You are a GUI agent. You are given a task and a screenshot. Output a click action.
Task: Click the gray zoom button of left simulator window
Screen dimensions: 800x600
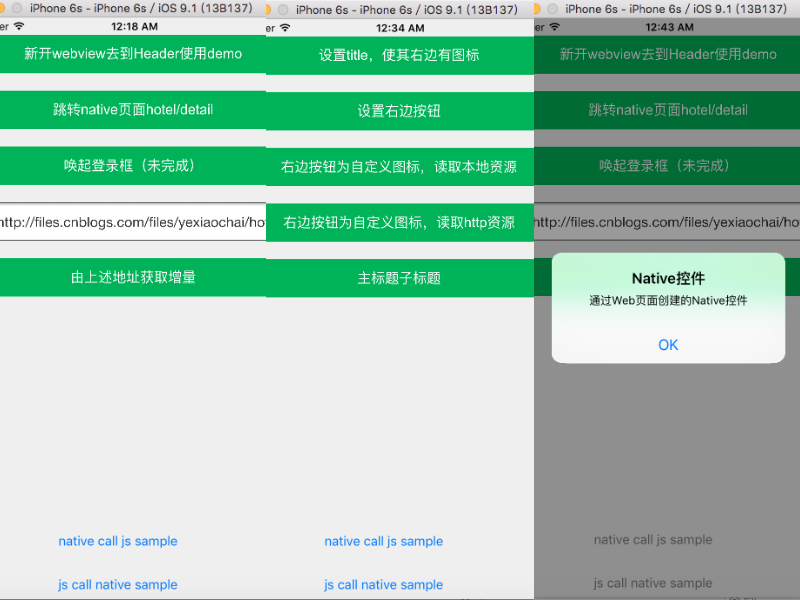pyautogui.click(x=17, y=8)
